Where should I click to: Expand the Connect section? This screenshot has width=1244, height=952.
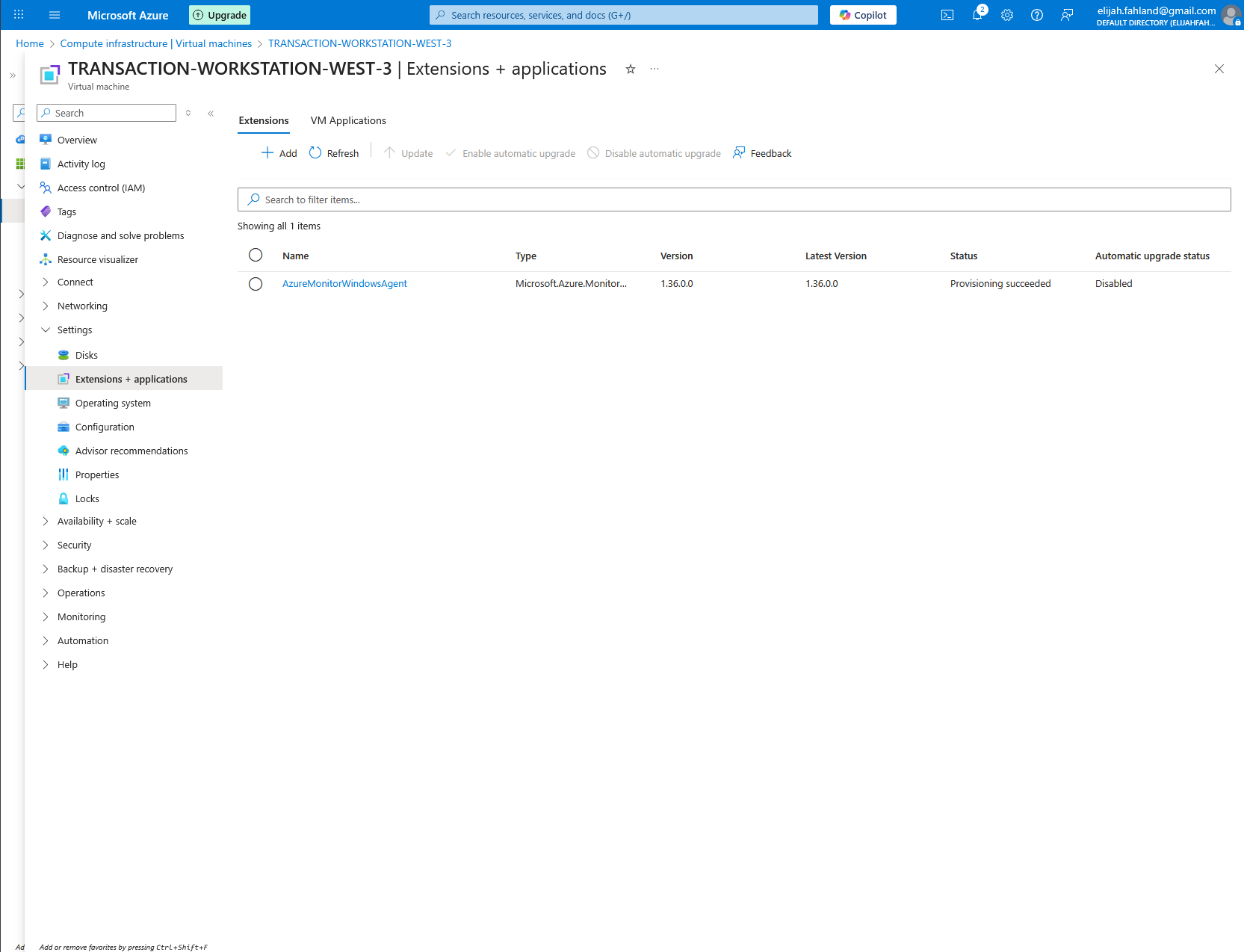tap(46, 282)
